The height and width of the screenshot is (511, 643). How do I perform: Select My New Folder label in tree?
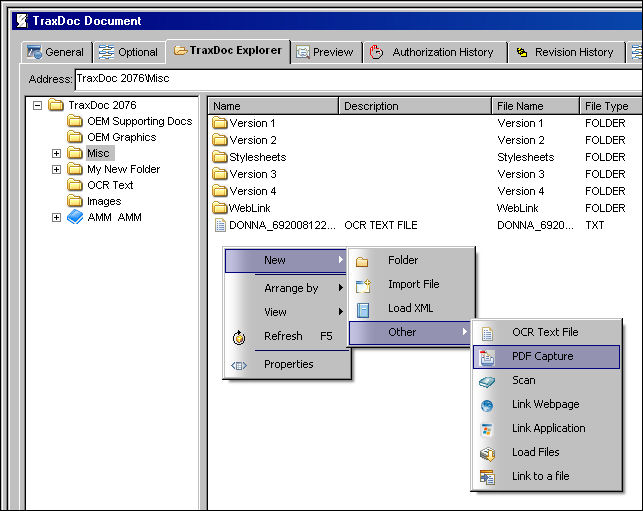(x=123, y=169)
